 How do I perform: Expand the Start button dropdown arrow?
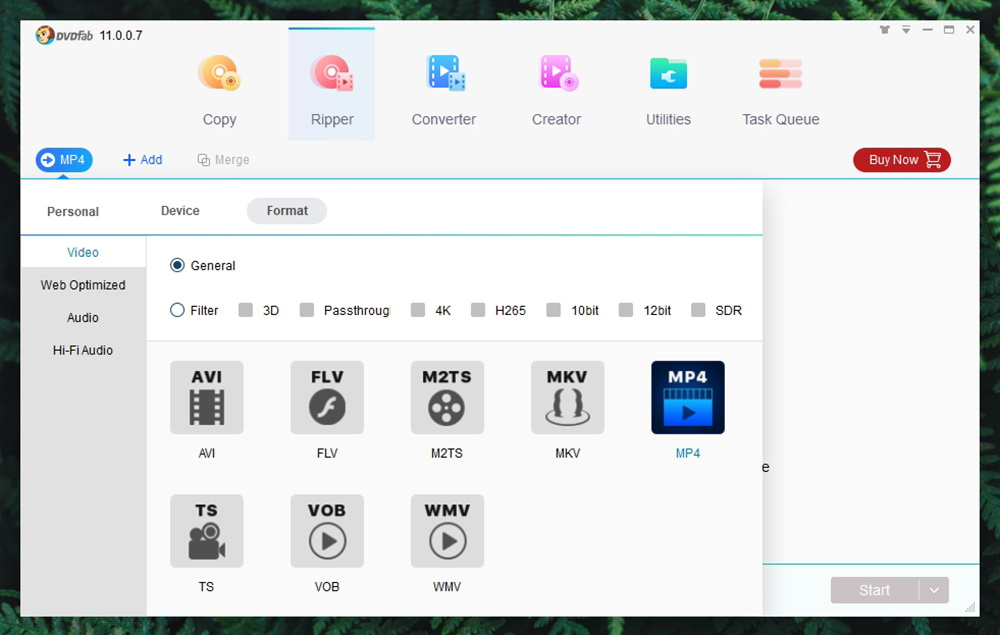coord(934,590)
